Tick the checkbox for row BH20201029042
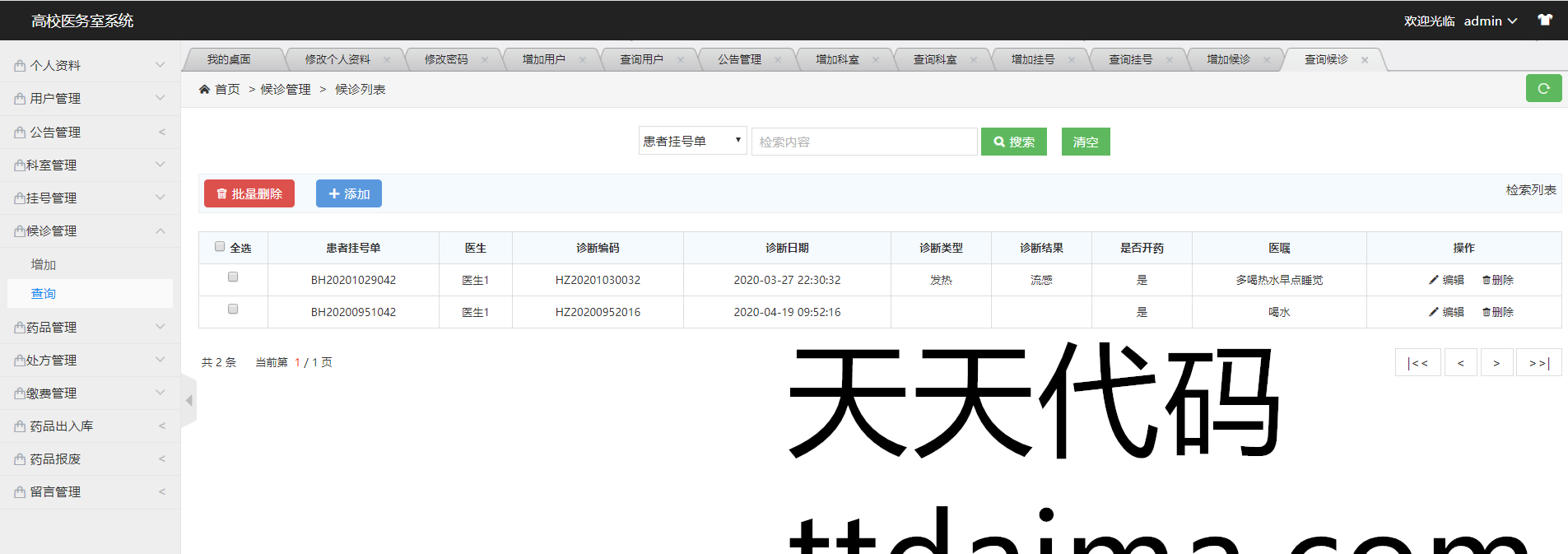 coord(233,277)
